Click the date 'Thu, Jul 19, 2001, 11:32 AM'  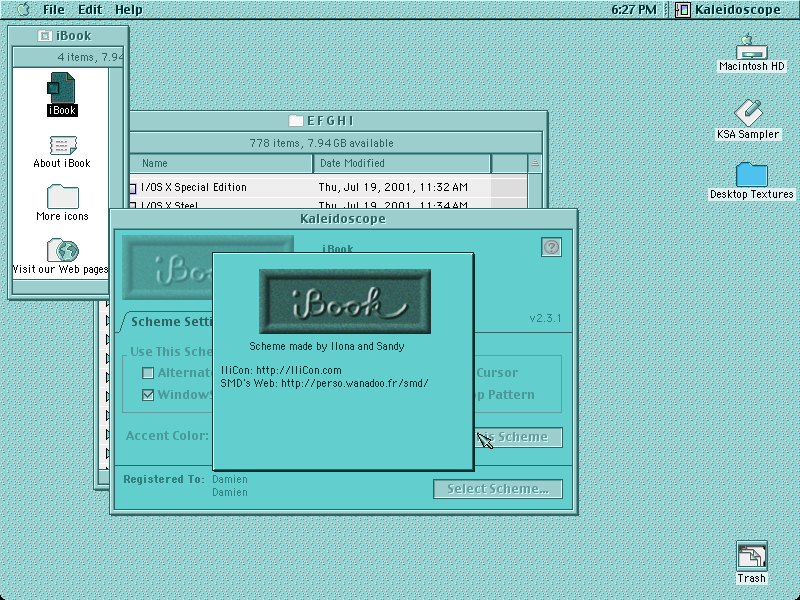tap(393, 187)
